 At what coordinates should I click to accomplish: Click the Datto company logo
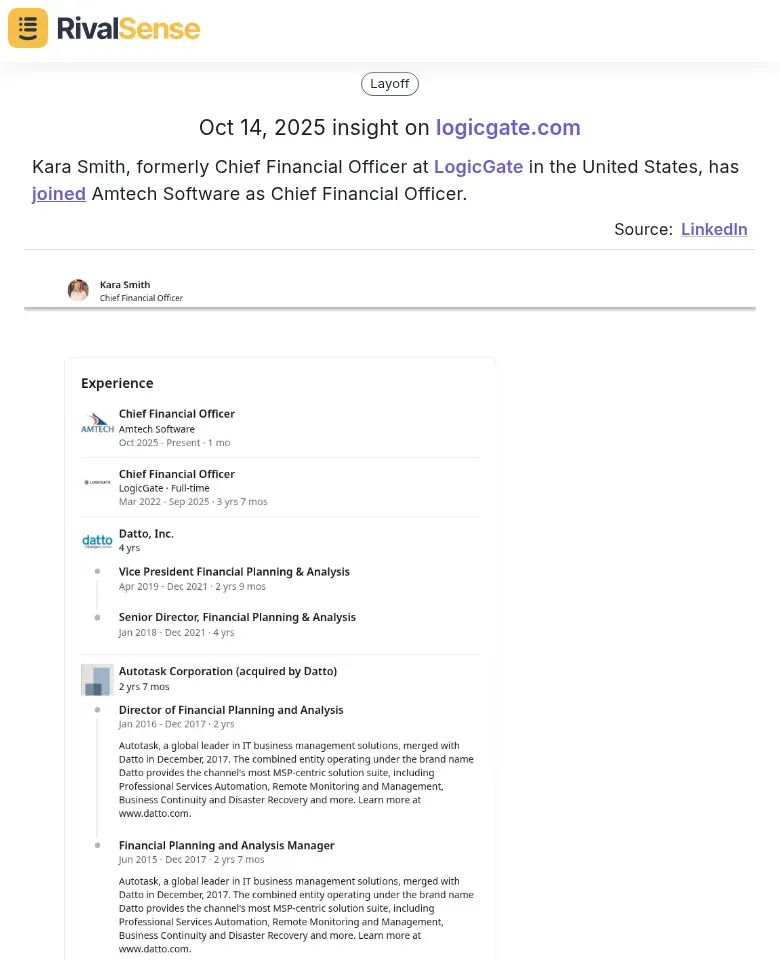point(97,541)
